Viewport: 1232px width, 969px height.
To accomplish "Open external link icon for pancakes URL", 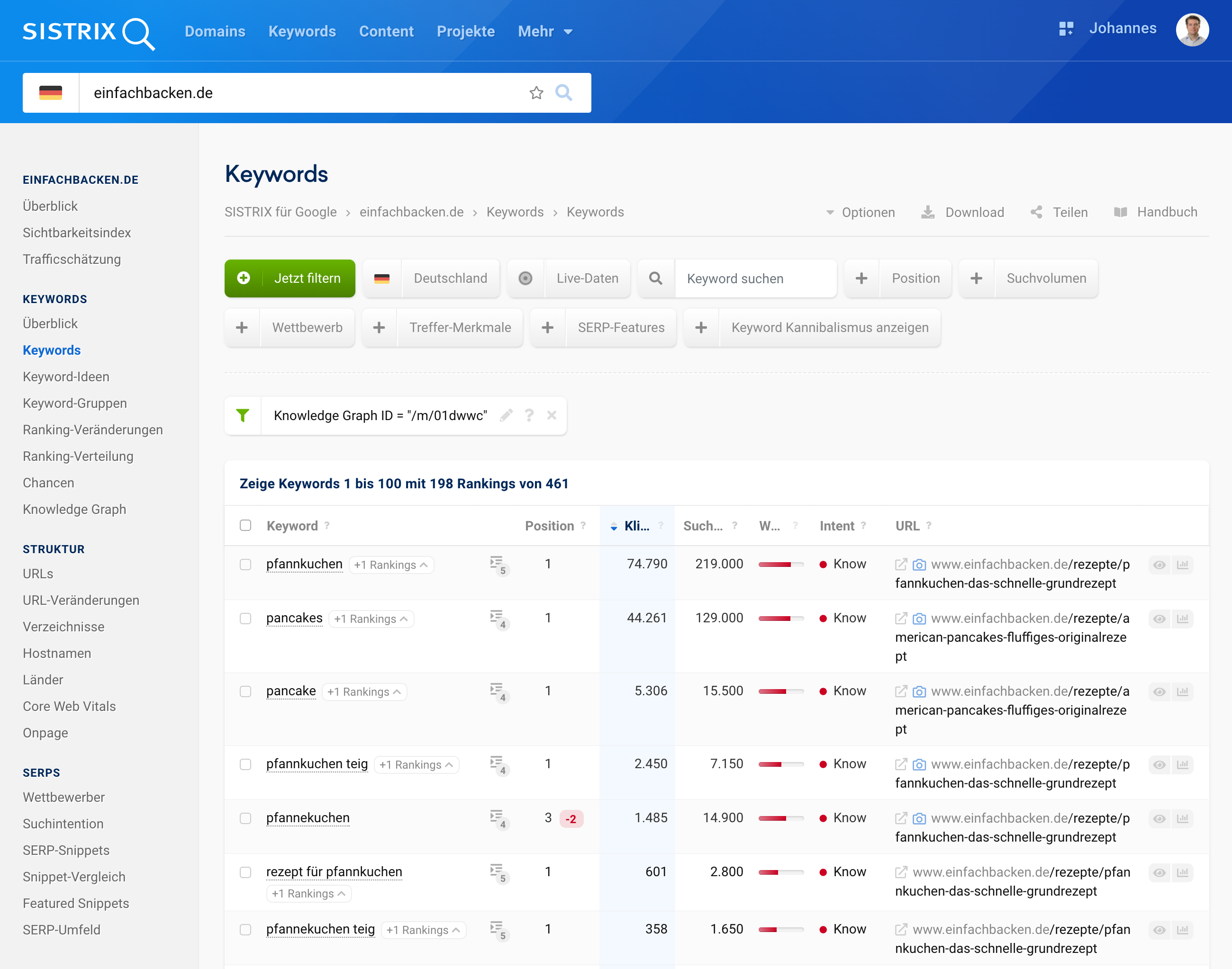I will point(901,619).
